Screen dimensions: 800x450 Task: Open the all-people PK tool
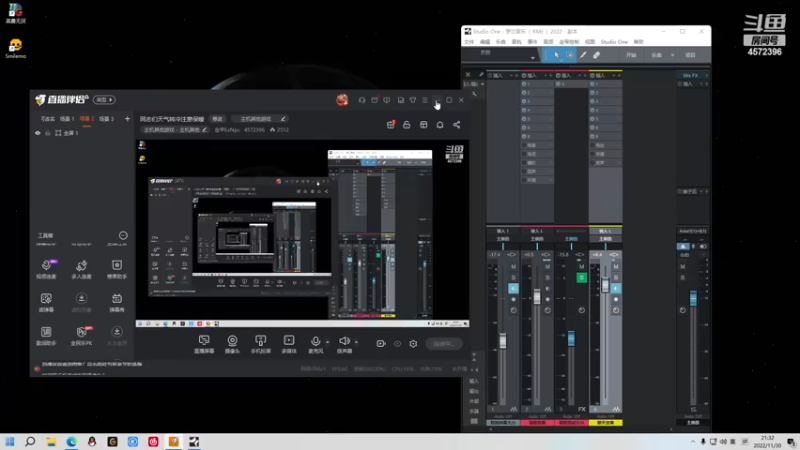click(x=81, y=335)
